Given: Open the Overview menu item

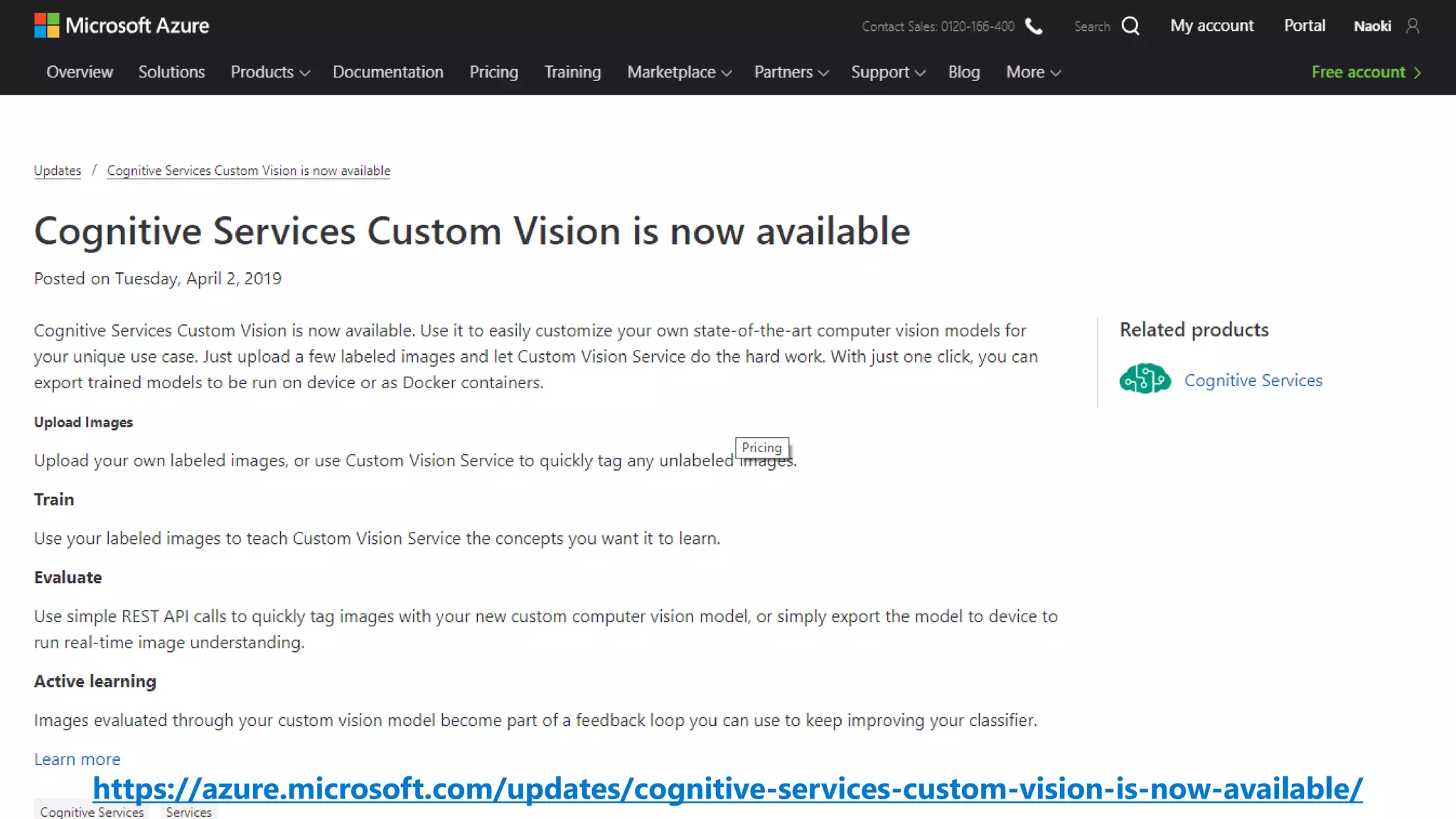Looking at the screenshot, I should [x=80, y=73].
